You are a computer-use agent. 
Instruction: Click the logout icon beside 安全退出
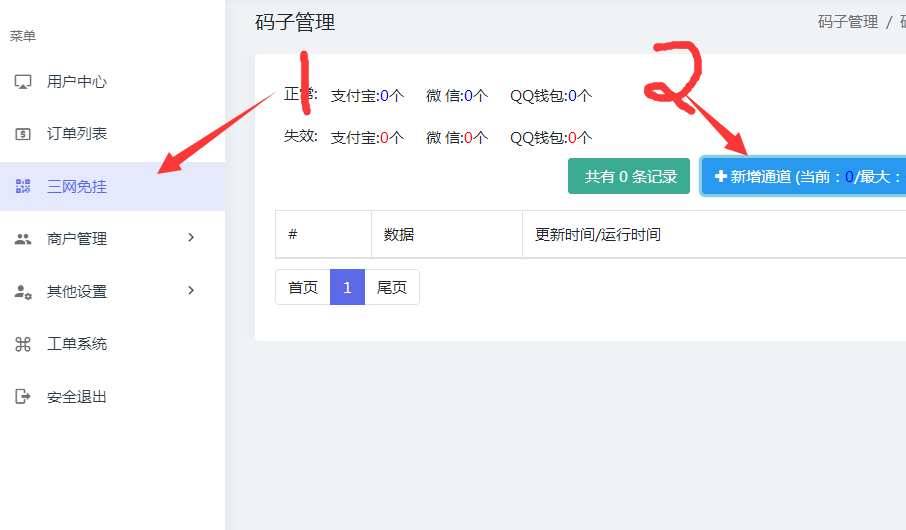coord(23,396)
